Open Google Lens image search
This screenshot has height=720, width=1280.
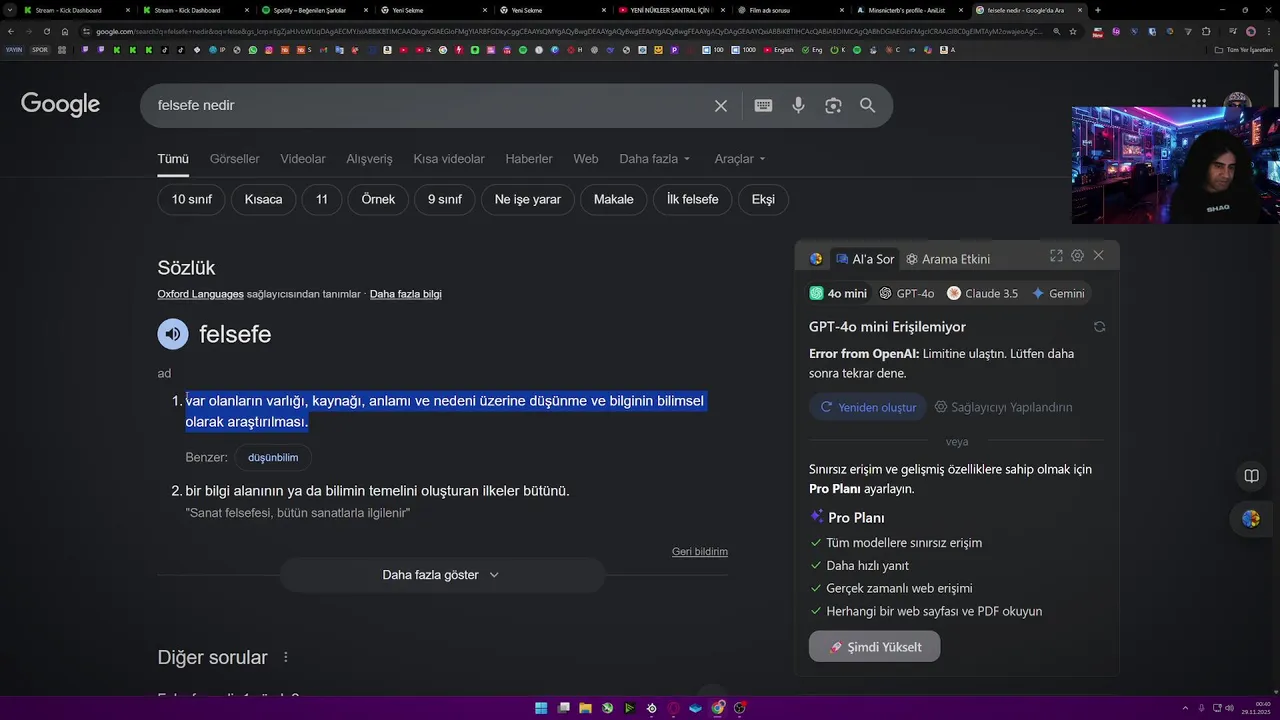[x=833, y=105]
